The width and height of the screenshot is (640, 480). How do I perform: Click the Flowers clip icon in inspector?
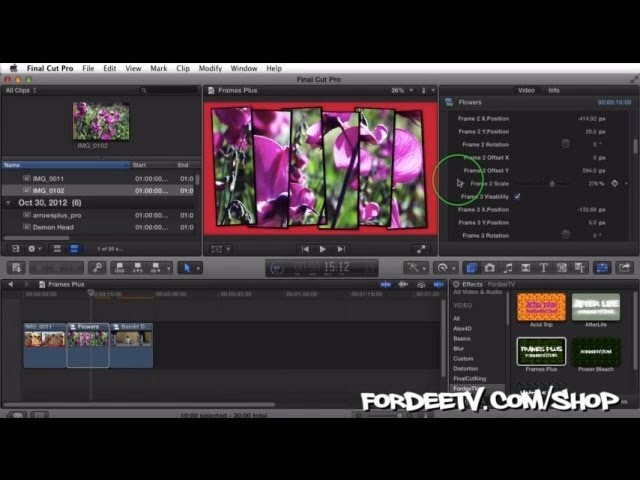[x=449, y=102]
